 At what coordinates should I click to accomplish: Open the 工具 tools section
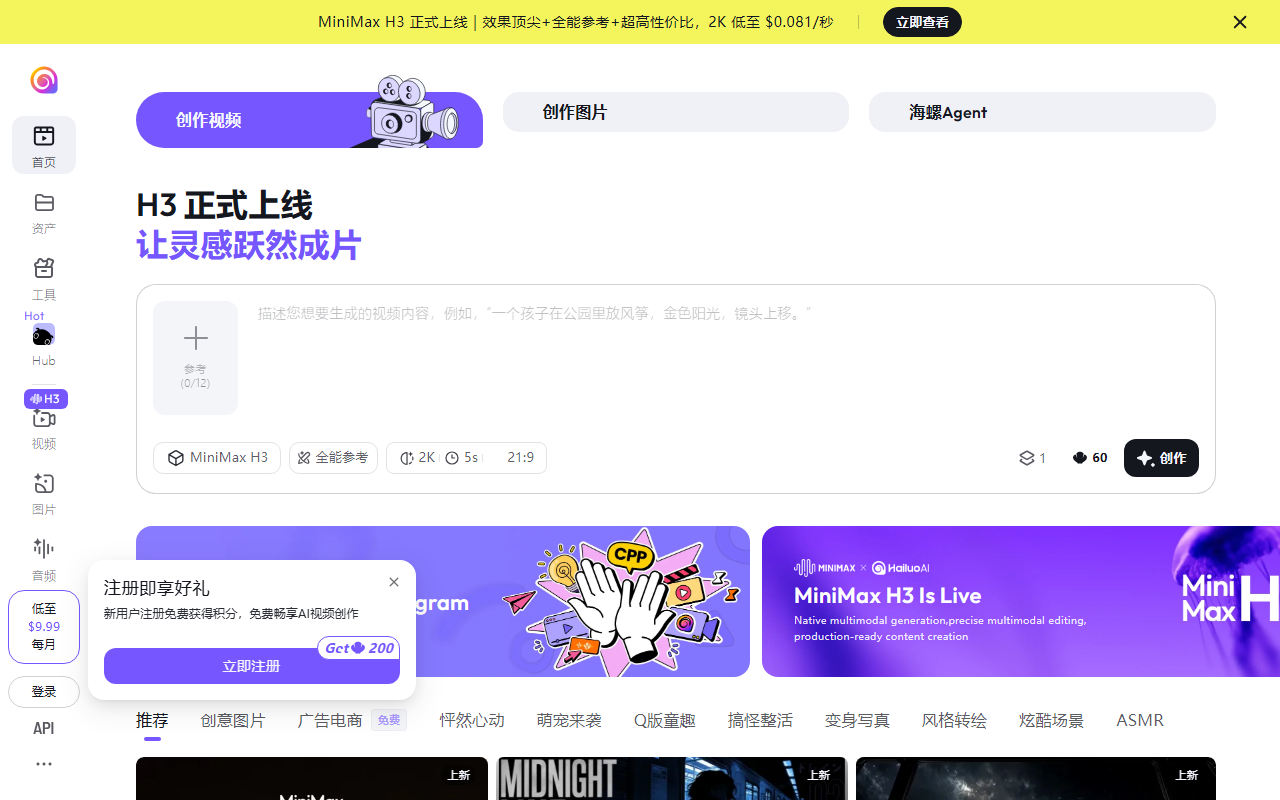point(44,279)
